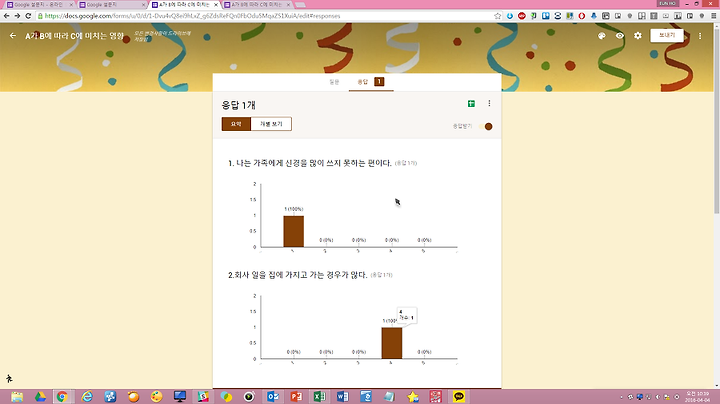Click the EUN HO profile button
720x404 pixels.
click(x=668, y=3)
